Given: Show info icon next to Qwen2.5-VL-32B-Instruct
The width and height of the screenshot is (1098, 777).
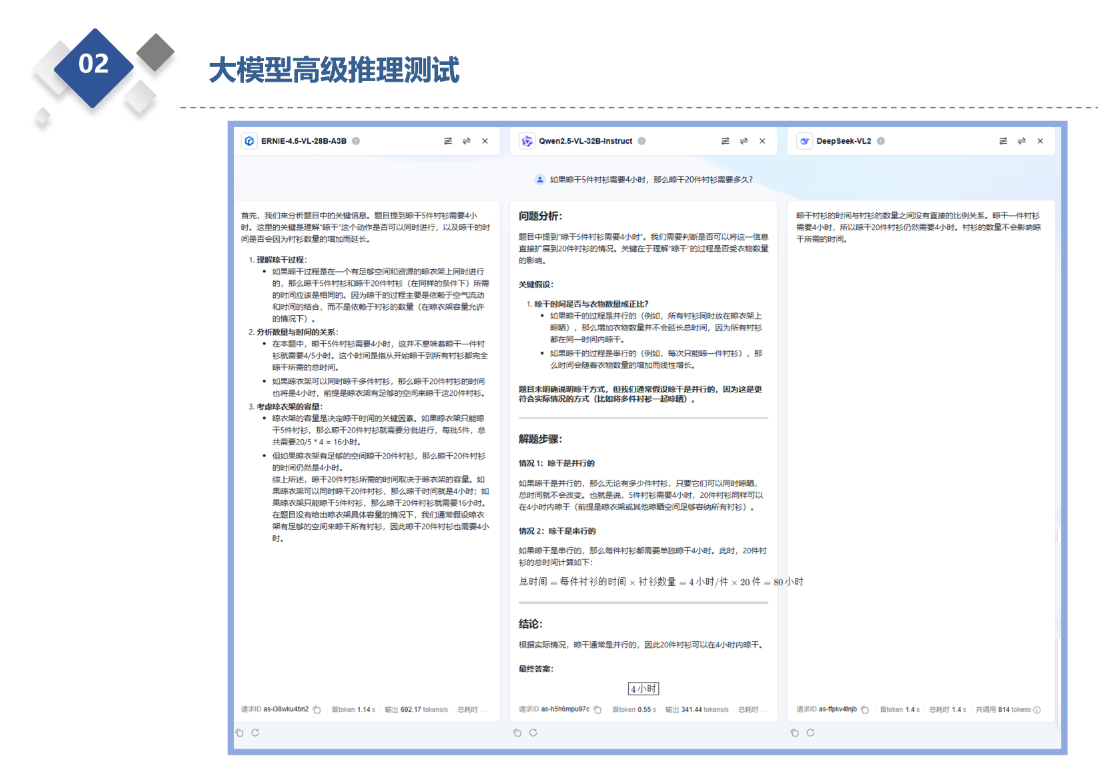Looking at the screenshot, I should (641, 142).
